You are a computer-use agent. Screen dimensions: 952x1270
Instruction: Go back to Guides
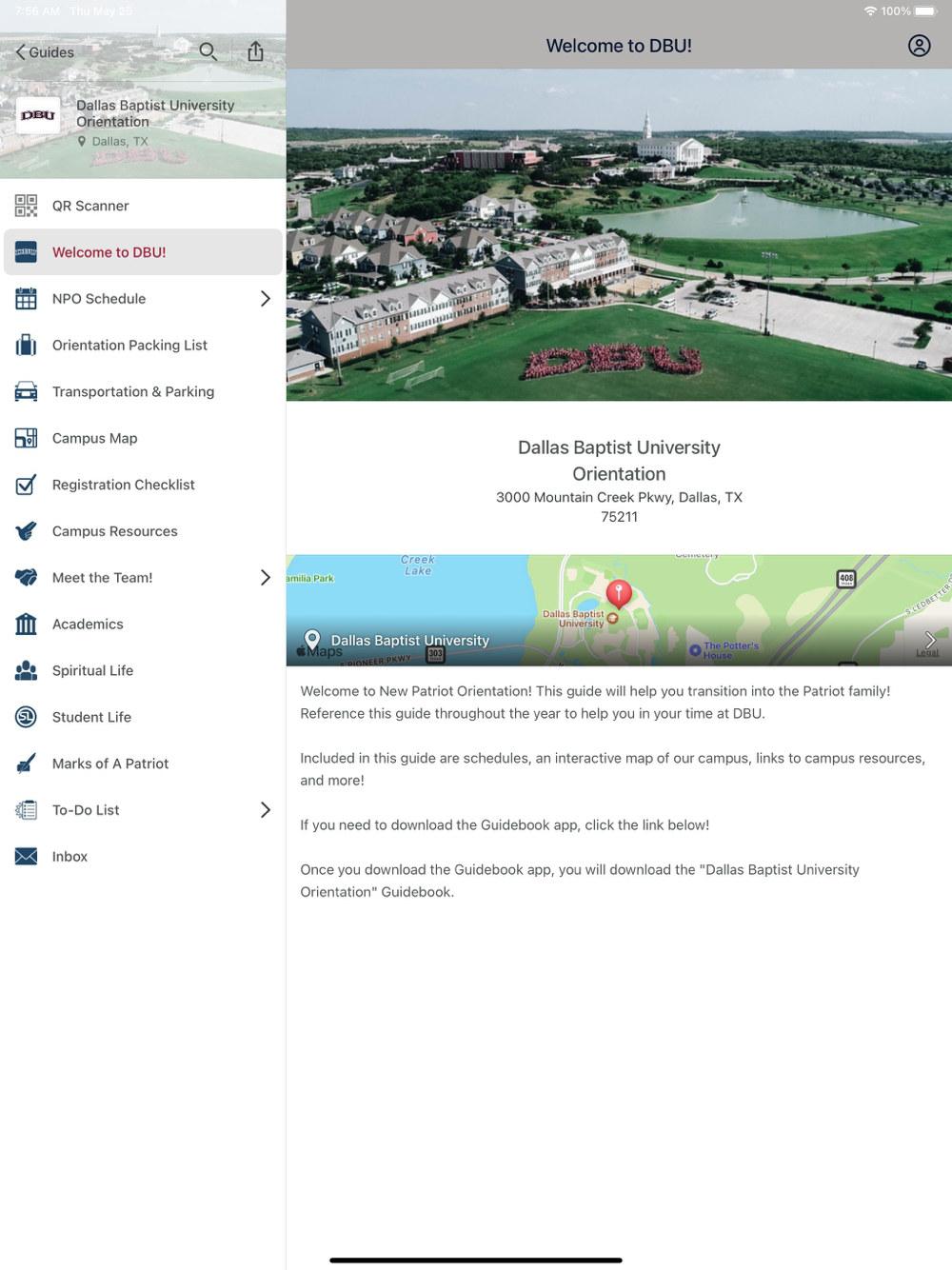(45, 52)
